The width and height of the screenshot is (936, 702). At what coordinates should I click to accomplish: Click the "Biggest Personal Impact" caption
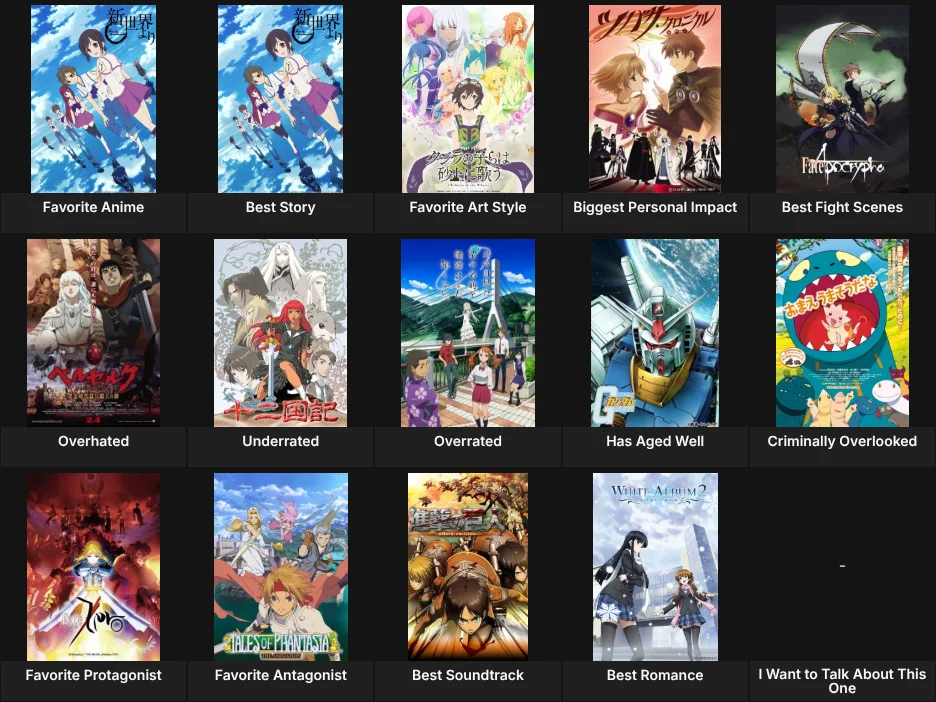coord(655,207)
